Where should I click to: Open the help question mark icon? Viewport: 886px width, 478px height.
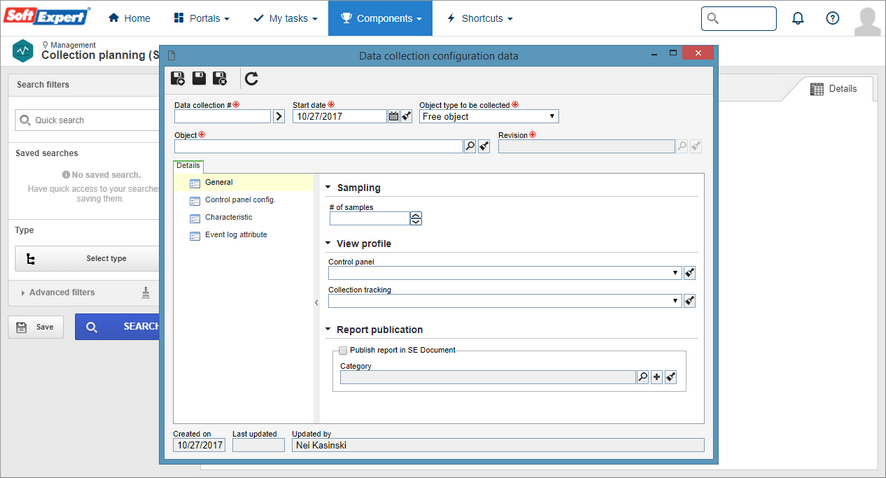832,18
